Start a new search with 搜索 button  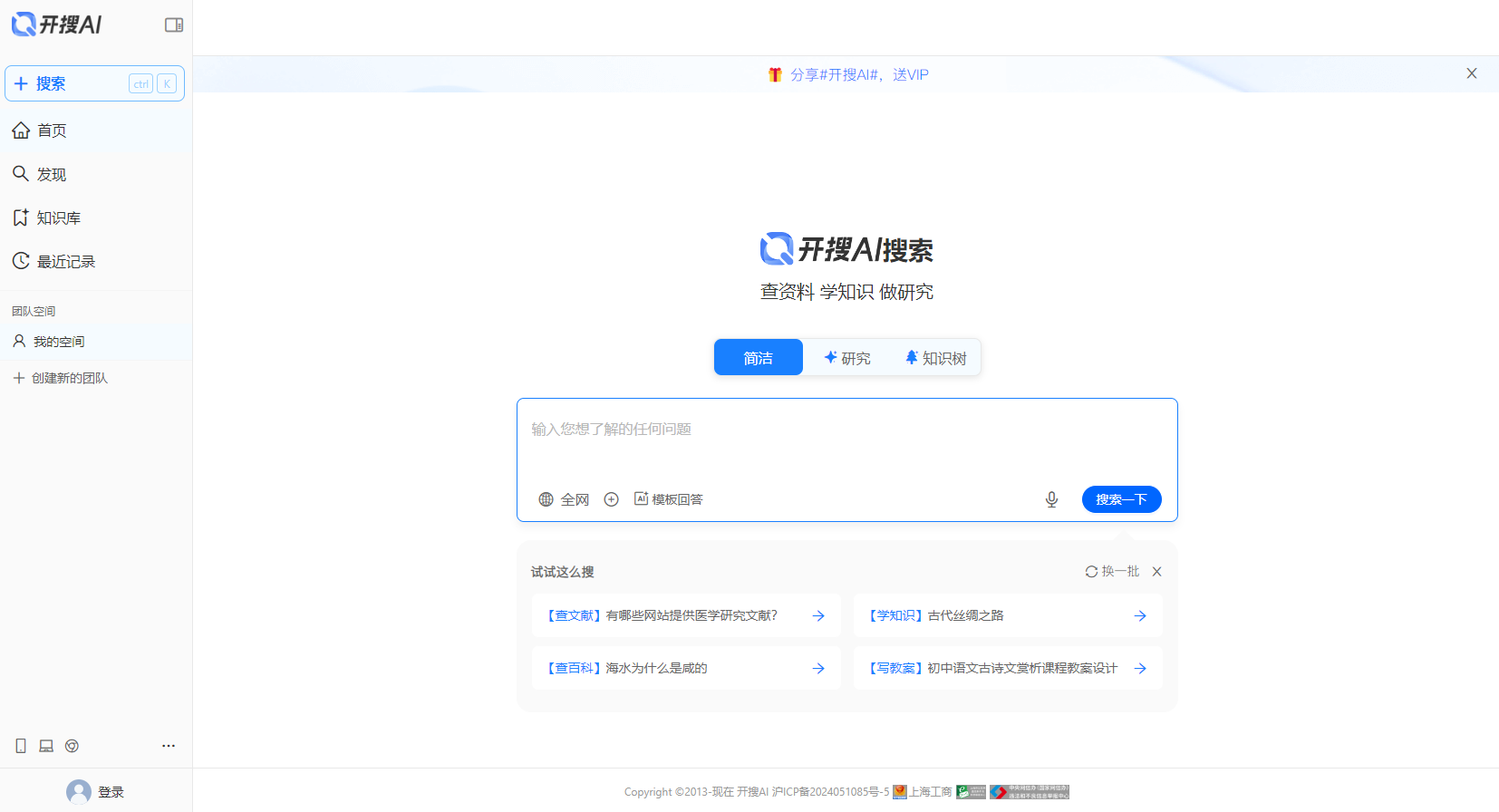click(95, 83)
